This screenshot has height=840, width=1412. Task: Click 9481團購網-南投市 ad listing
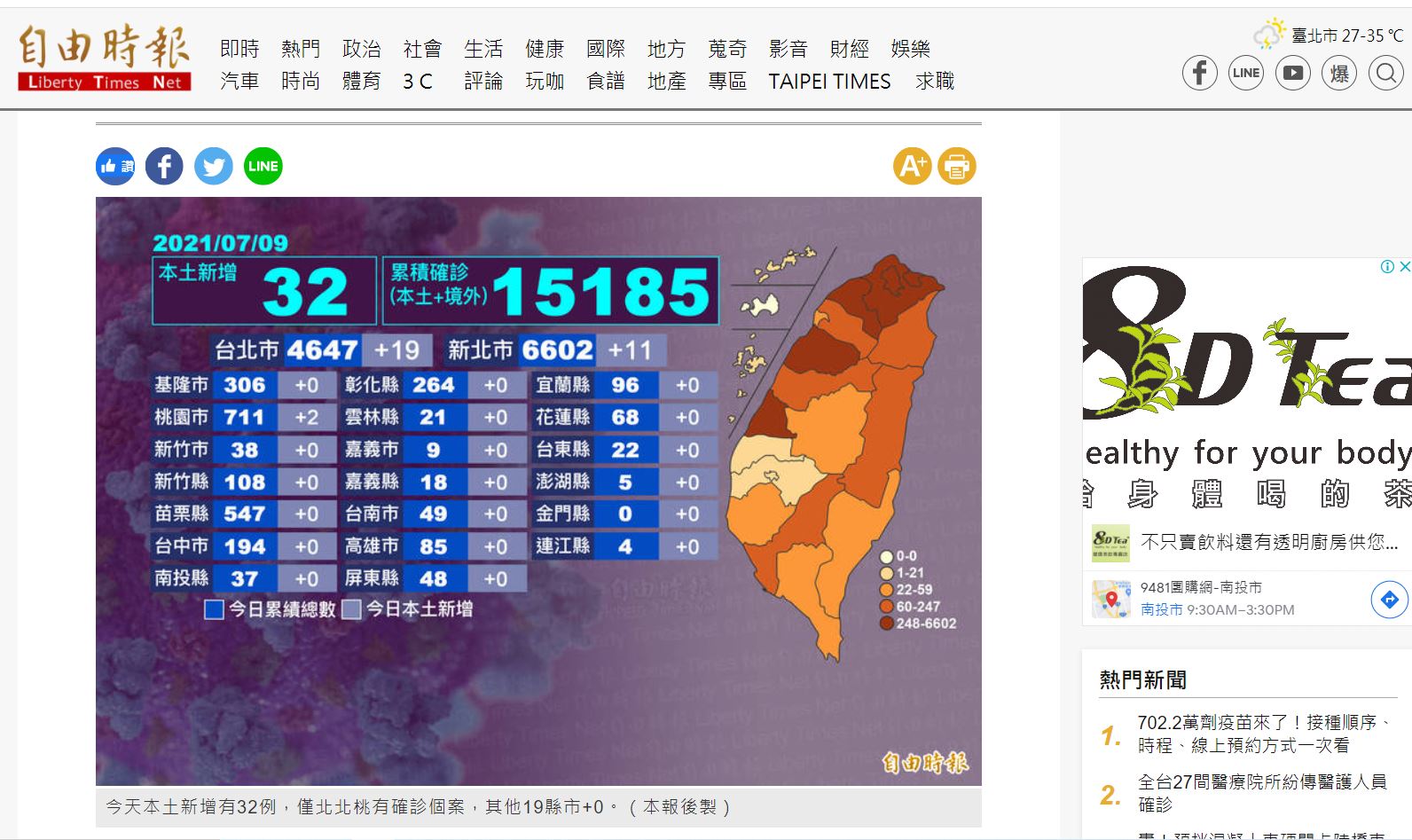[x=1201, y=587]
